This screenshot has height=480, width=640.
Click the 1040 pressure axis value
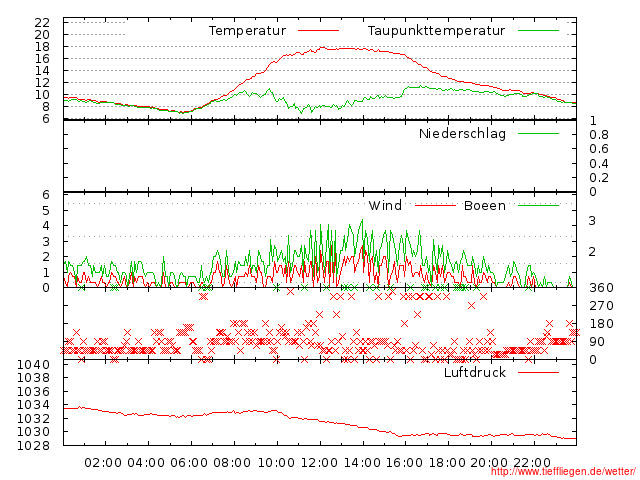(33, 364)
